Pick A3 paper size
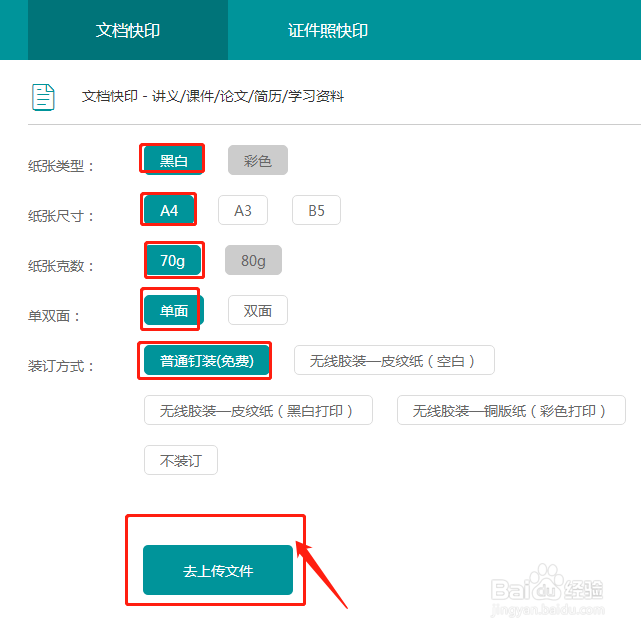Viewport: 641px width, 632px height. click(243, 210)
